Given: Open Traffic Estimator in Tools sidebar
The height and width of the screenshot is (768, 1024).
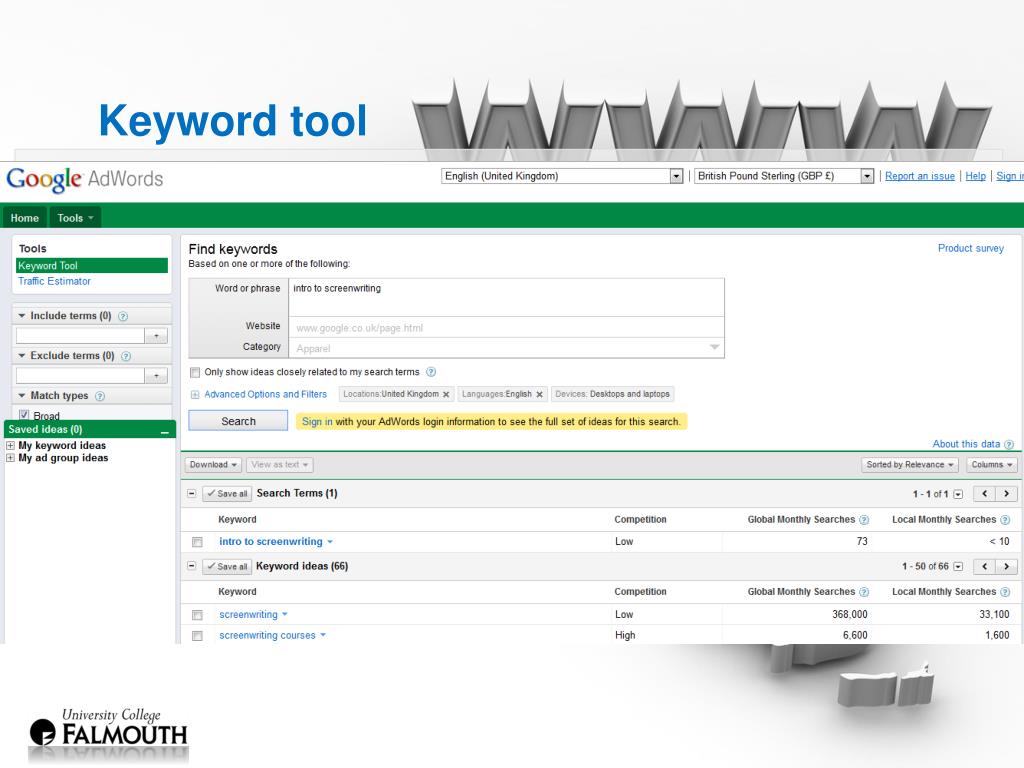Looking at the screenshot, I should click(54, 281).
